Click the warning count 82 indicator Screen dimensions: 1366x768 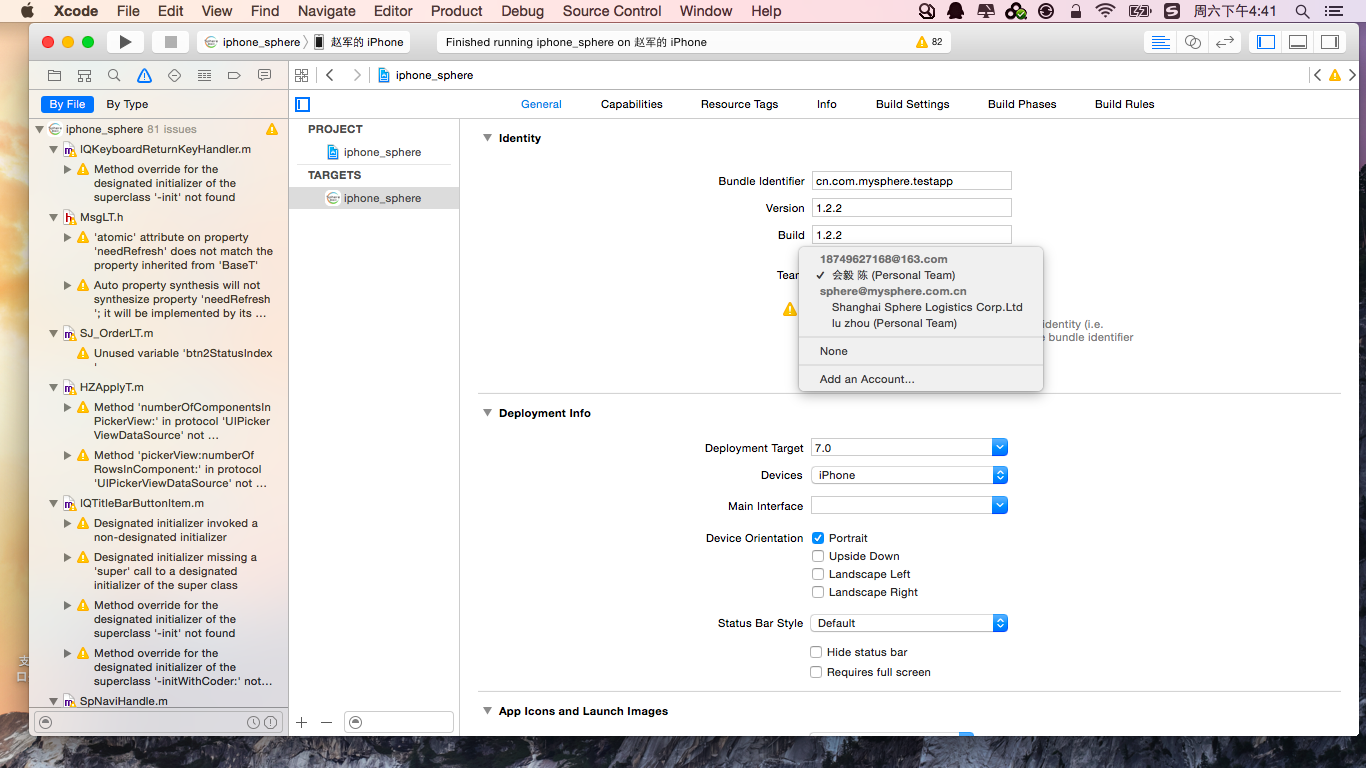tap(929, 42)
